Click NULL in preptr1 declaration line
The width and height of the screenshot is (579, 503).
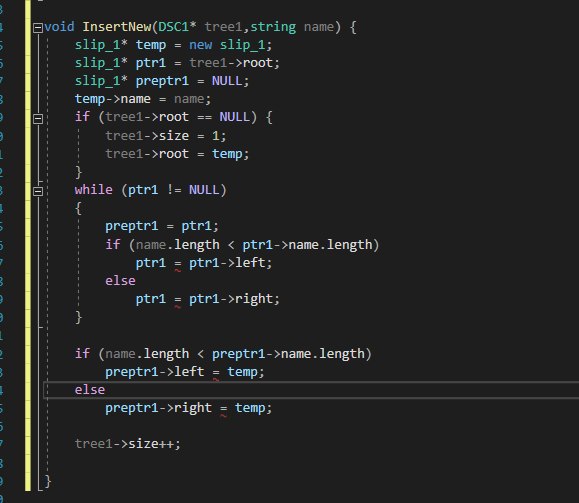[227, 81]
